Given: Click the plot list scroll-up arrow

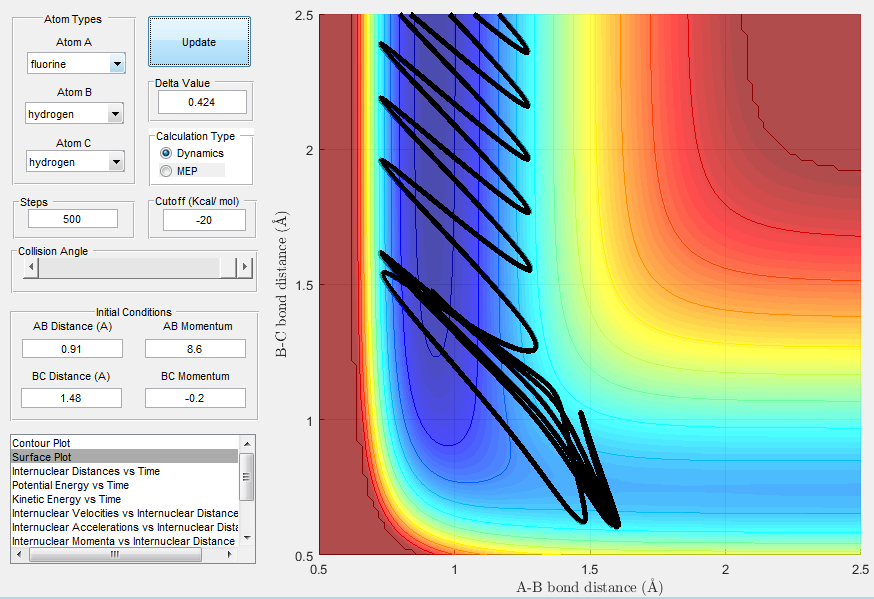Looking at the screenshot, I should click(x=247, y=444).
